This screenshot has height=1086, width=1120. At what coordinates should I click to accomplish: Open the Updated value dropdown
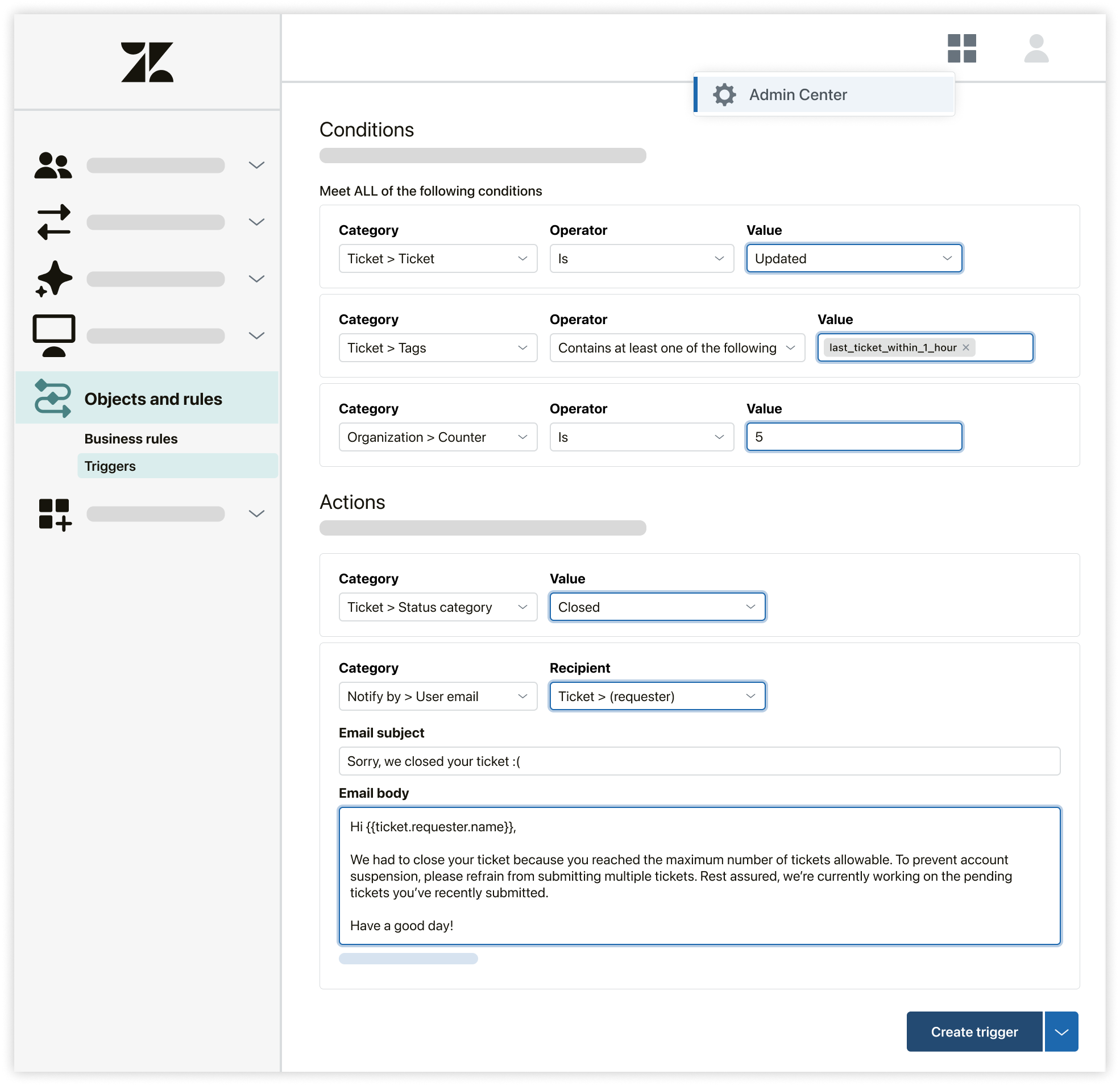[853, 258]
